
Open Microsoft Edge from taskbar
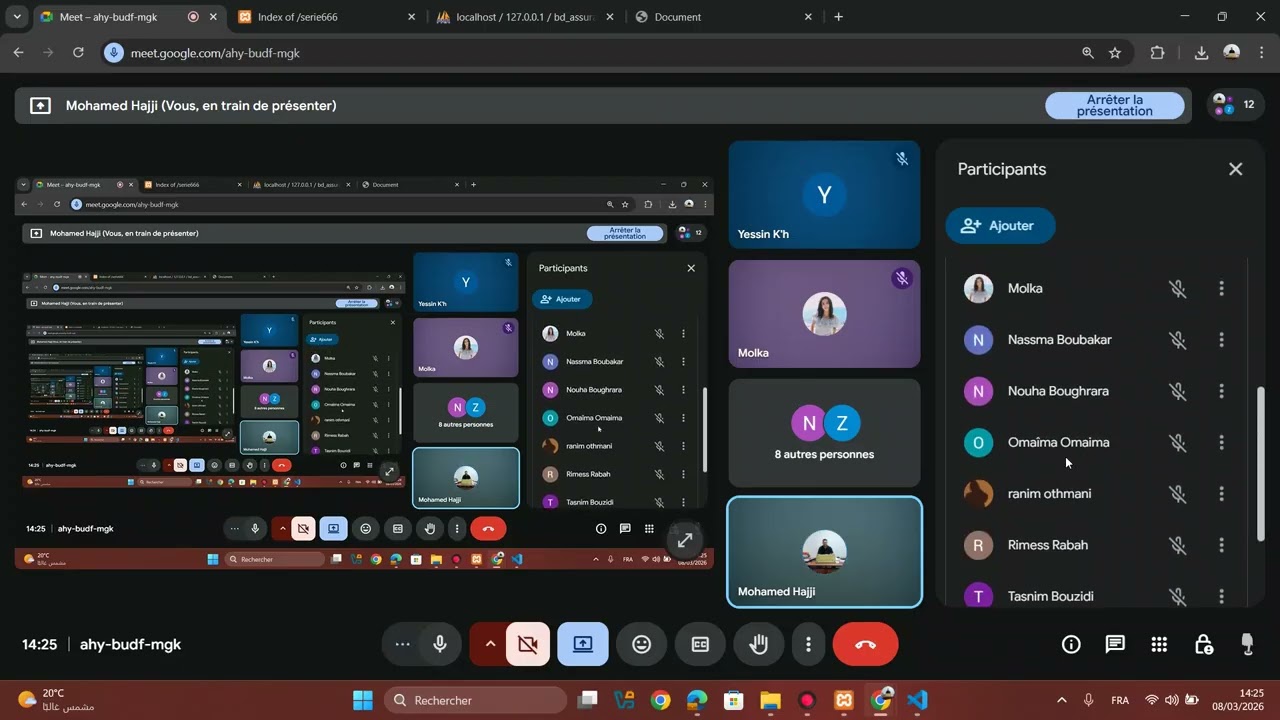697,700
